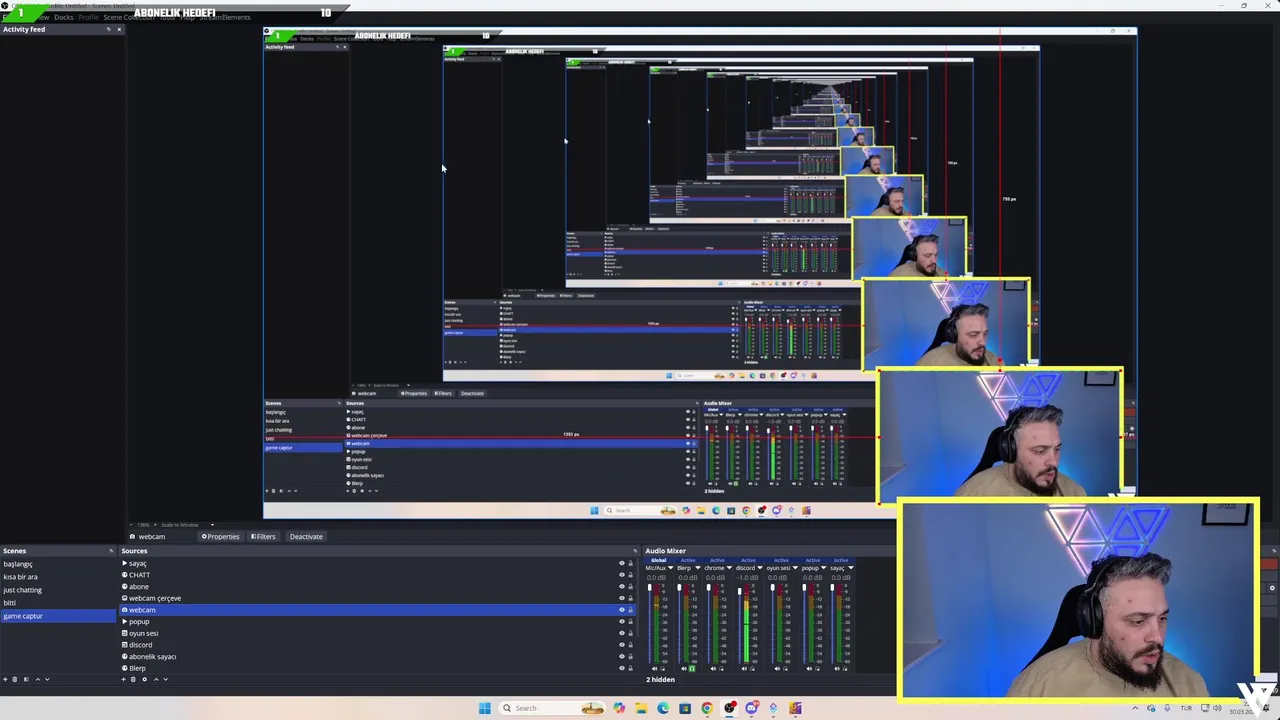Open popup channel dropdown arrow
The image size is (1280, 720).
[823, 568]
